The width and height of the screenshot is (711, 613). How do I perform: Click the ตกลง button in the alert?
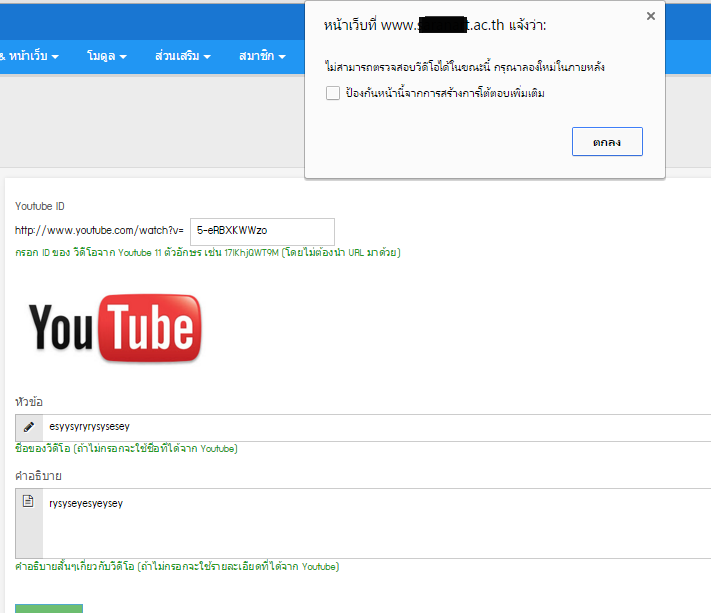pos(607,141)
